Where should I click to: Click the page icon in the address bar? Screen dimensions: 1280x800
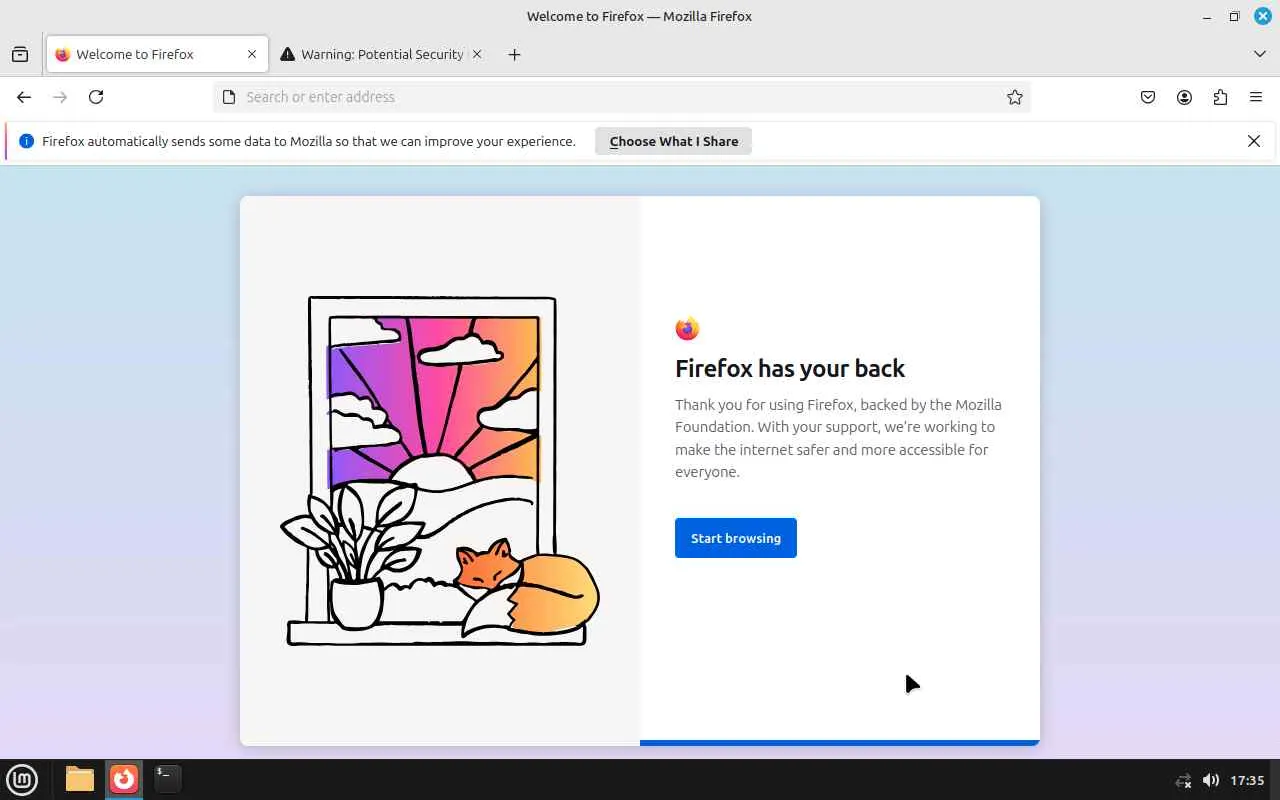pyautogui.click(x=229, y=97)
